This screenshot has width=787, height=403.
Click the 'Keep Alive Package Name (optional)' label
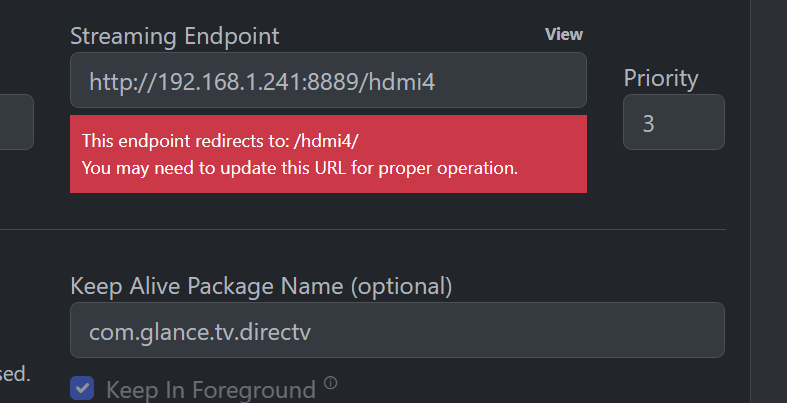tap(261, 286)
